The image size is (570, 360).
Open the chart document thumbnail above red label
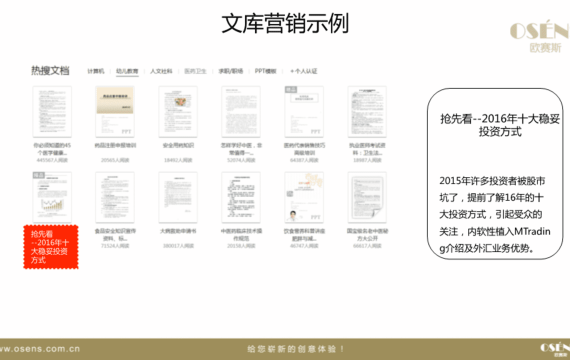[x=52, y=197]
